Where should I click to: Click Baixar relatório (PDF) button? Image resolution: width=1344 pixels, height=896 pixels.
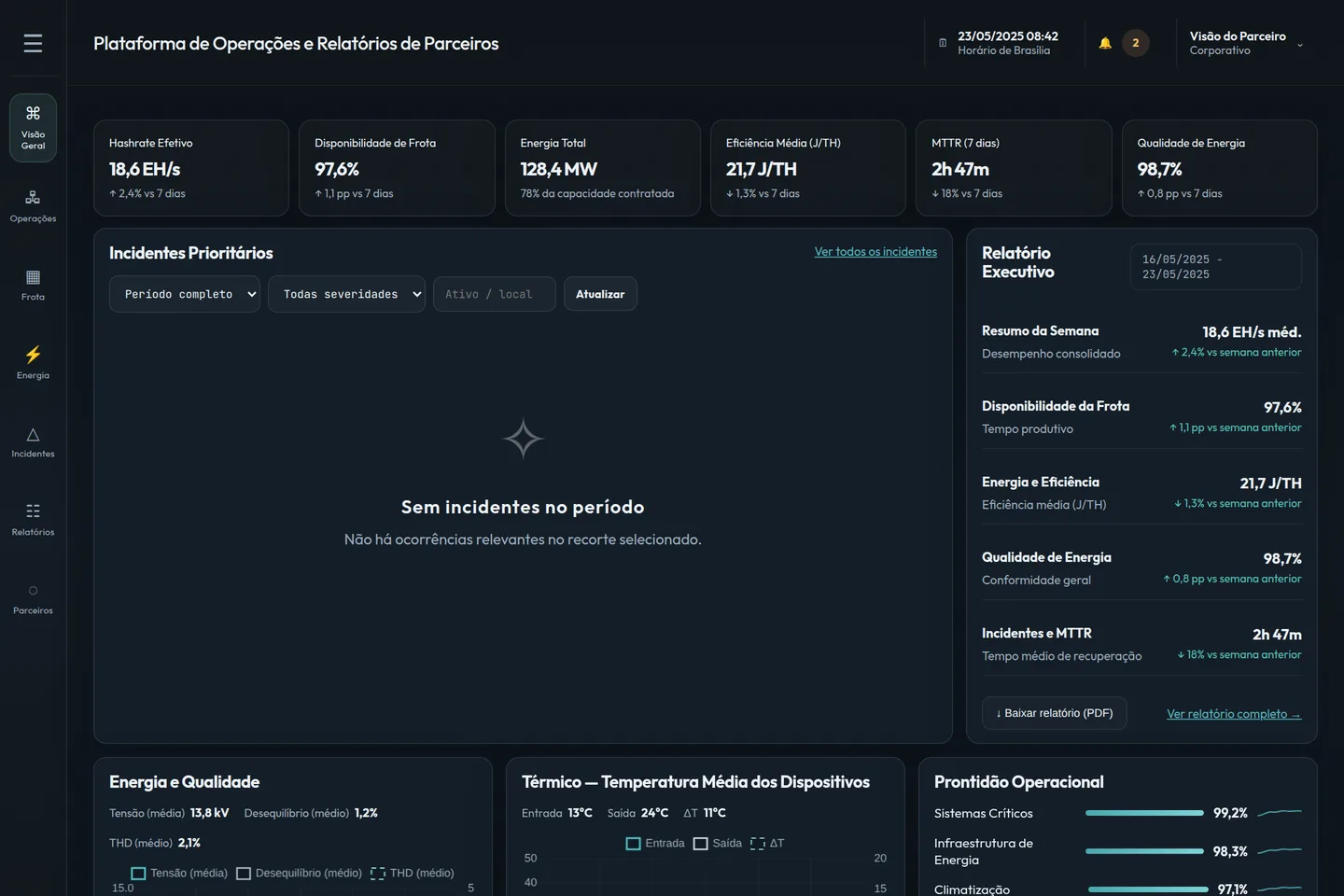point(1055,713)
